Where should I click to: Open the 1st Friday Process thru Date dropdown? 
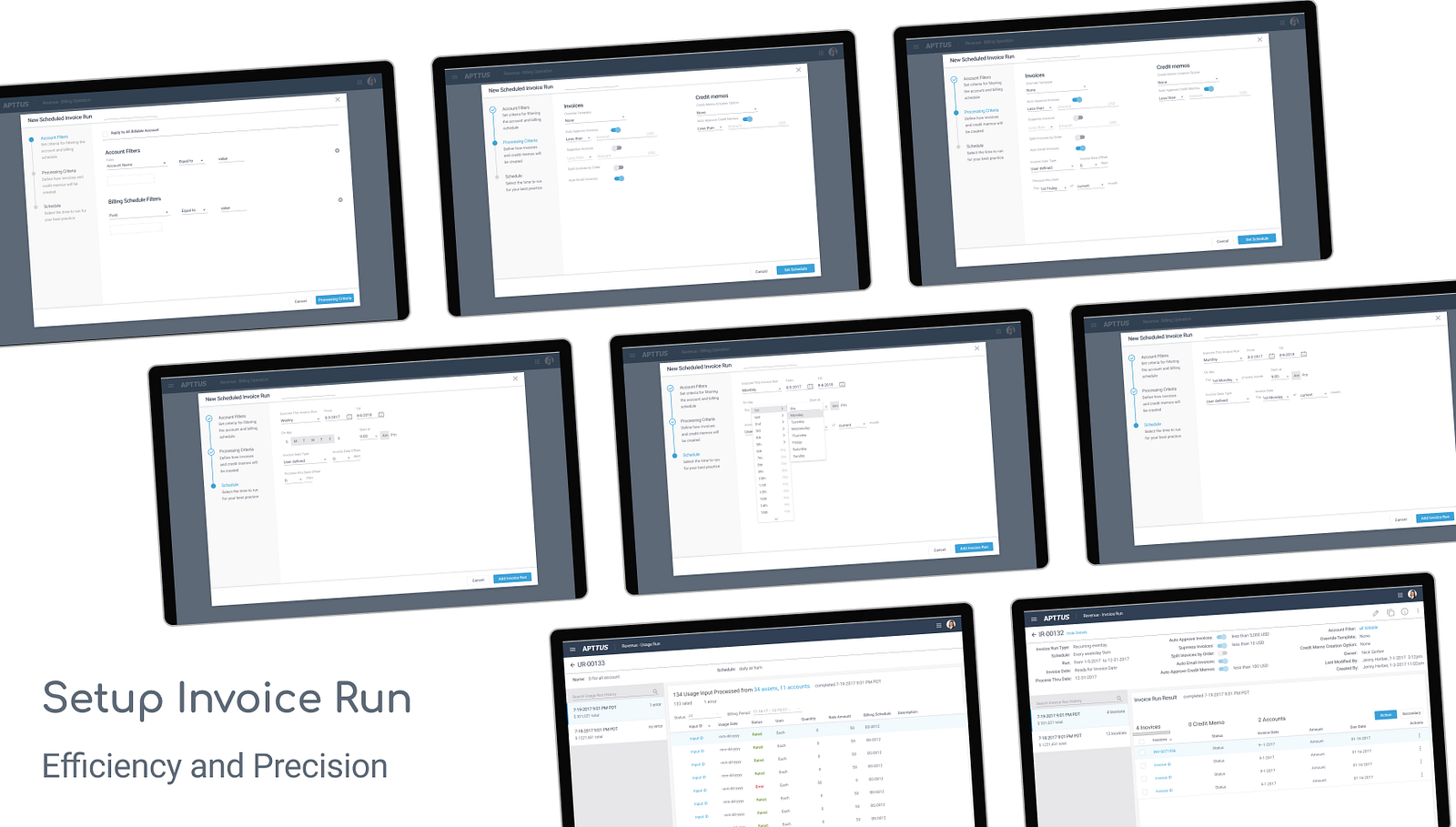(1052, 187)
